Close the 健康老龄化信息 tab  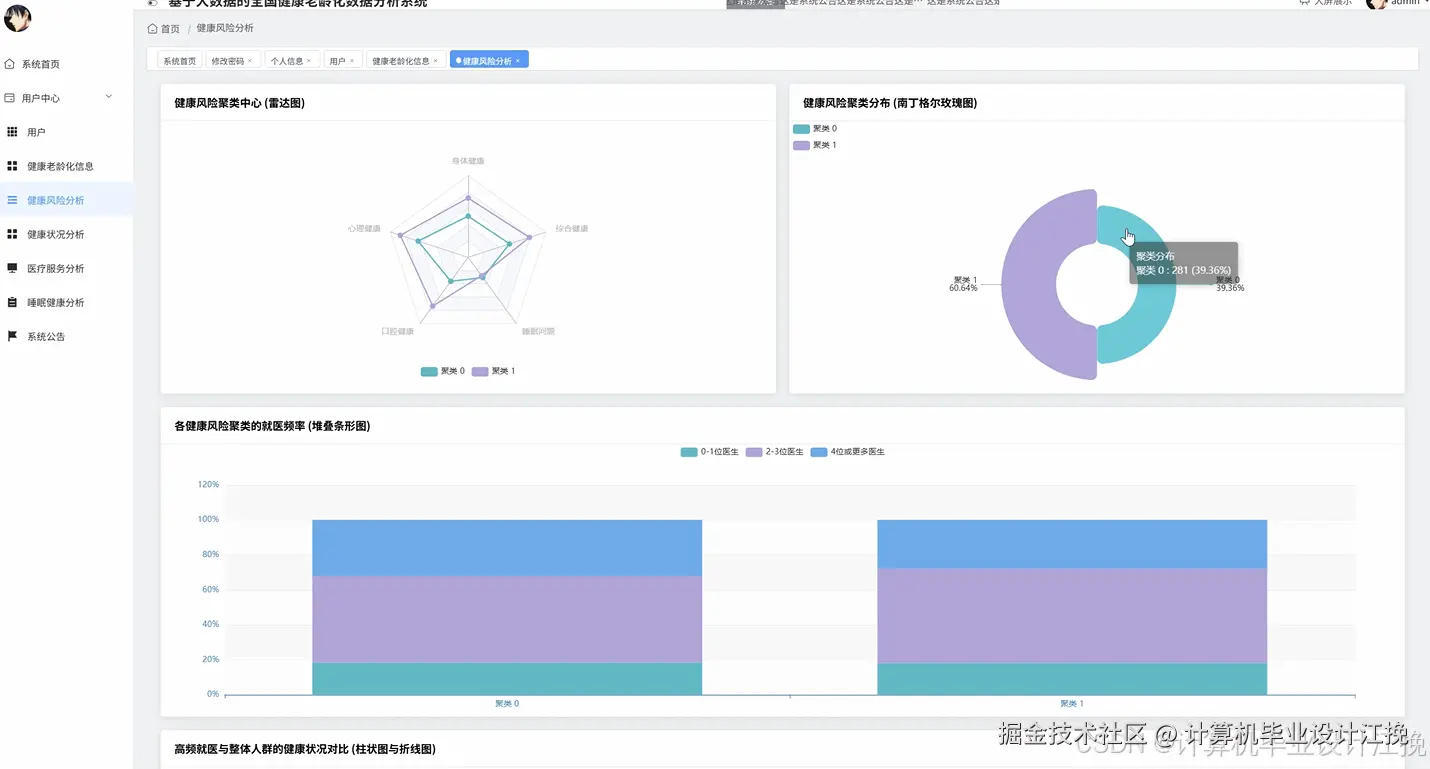pos(435,61)
